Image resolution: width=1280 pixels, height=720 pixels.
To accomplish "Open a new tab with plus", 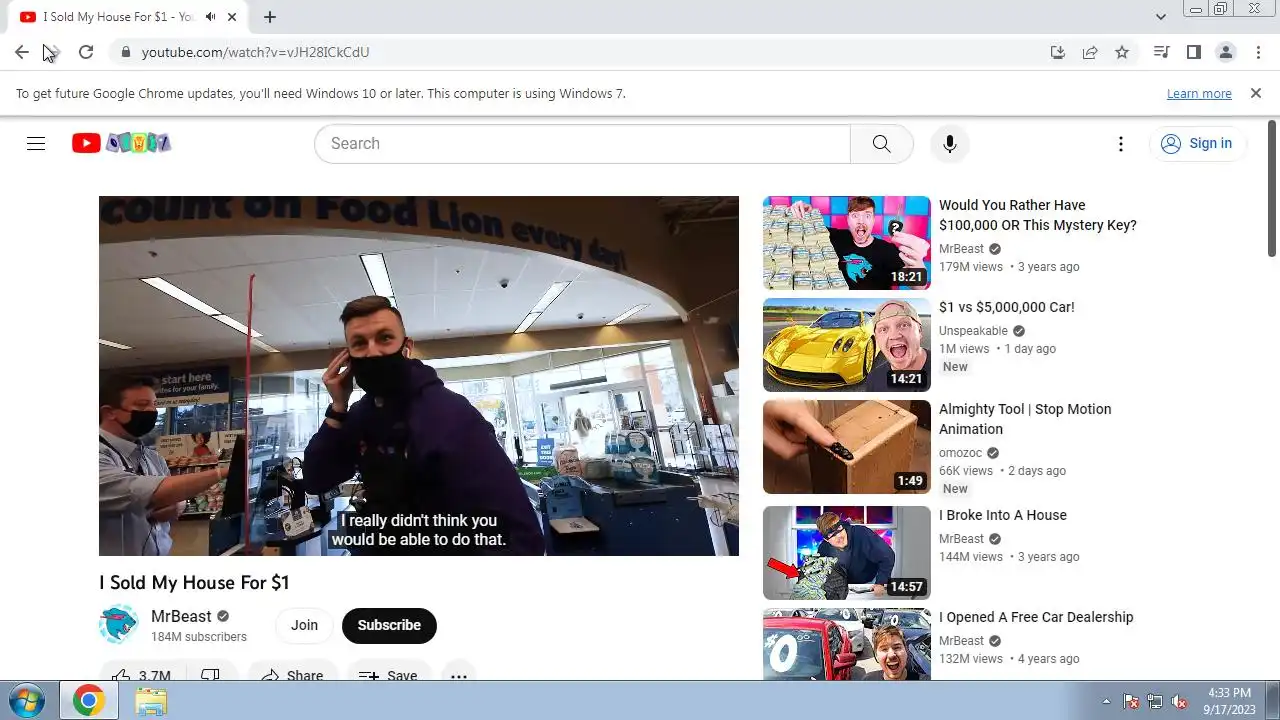I will tap(270, 17).
